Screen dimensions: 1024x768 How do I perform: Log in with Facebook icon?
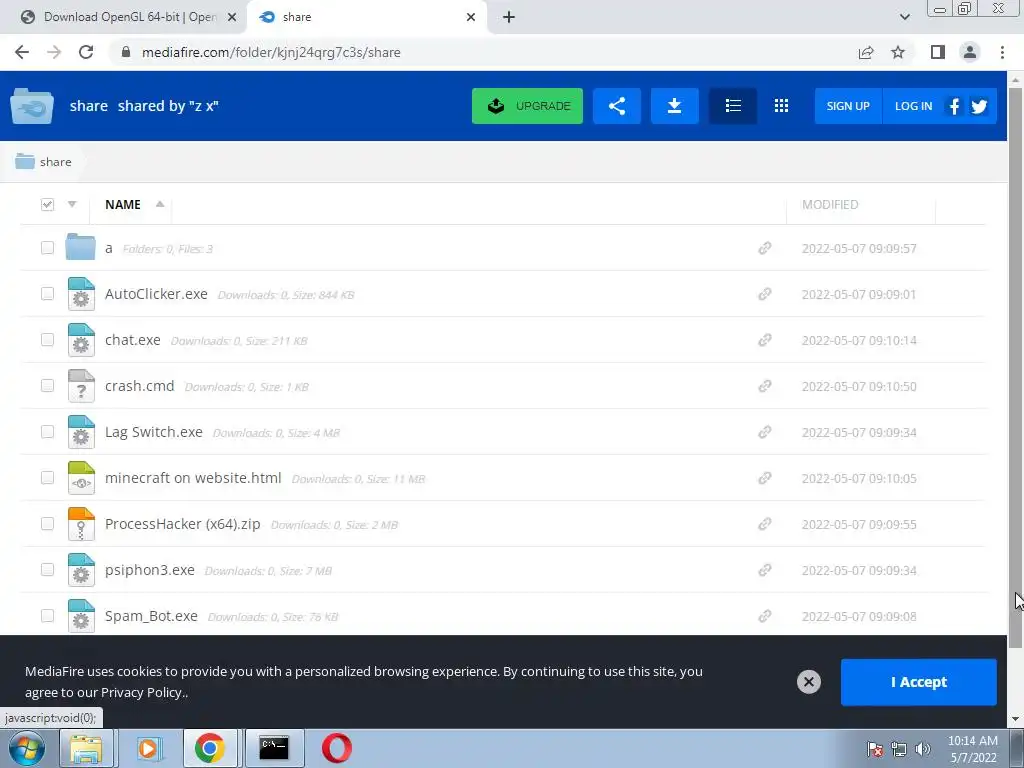coord(954,106)
